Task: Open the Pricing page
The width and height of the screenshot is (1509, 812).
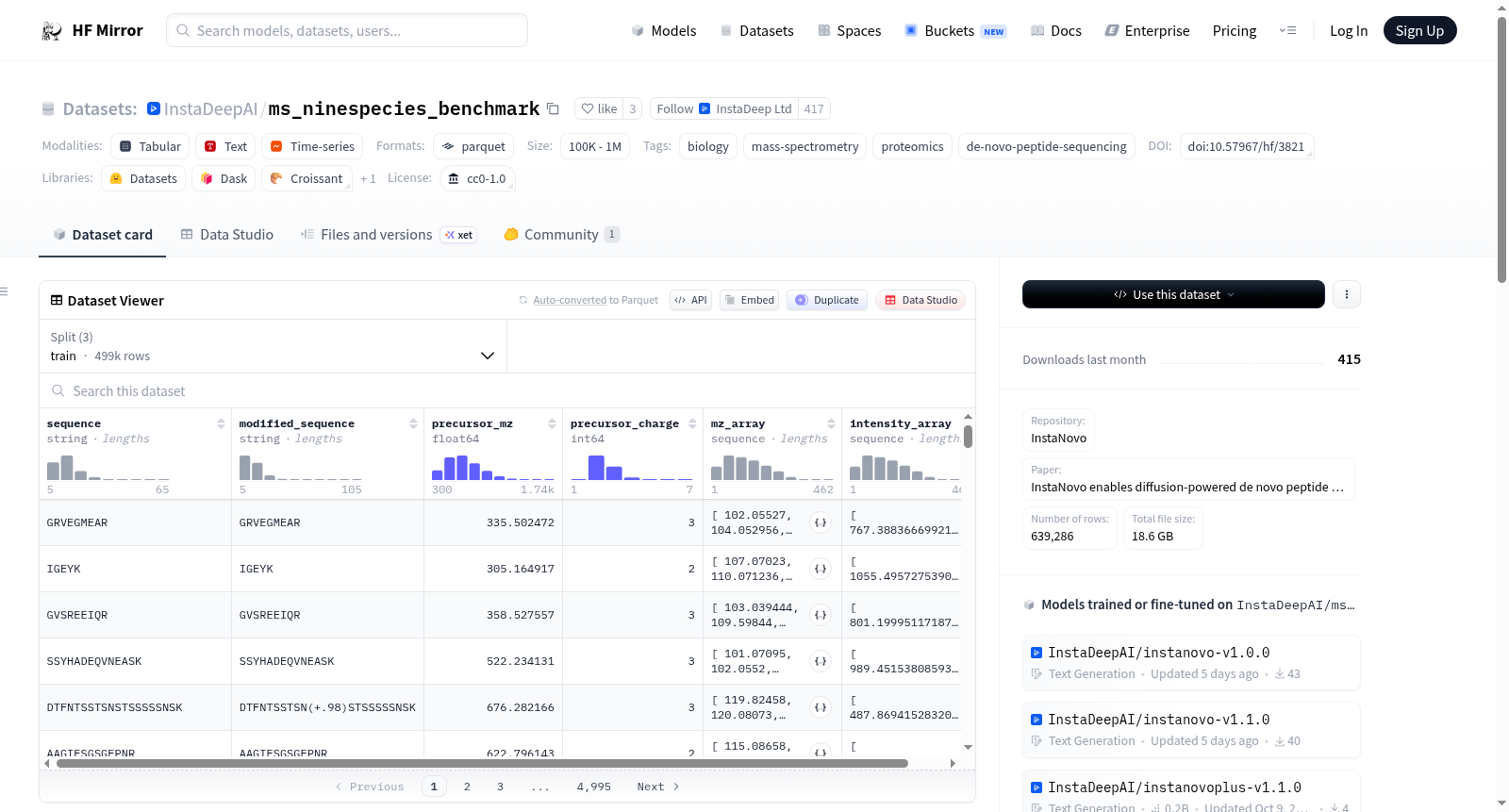Action: (x=1235, y=31)
